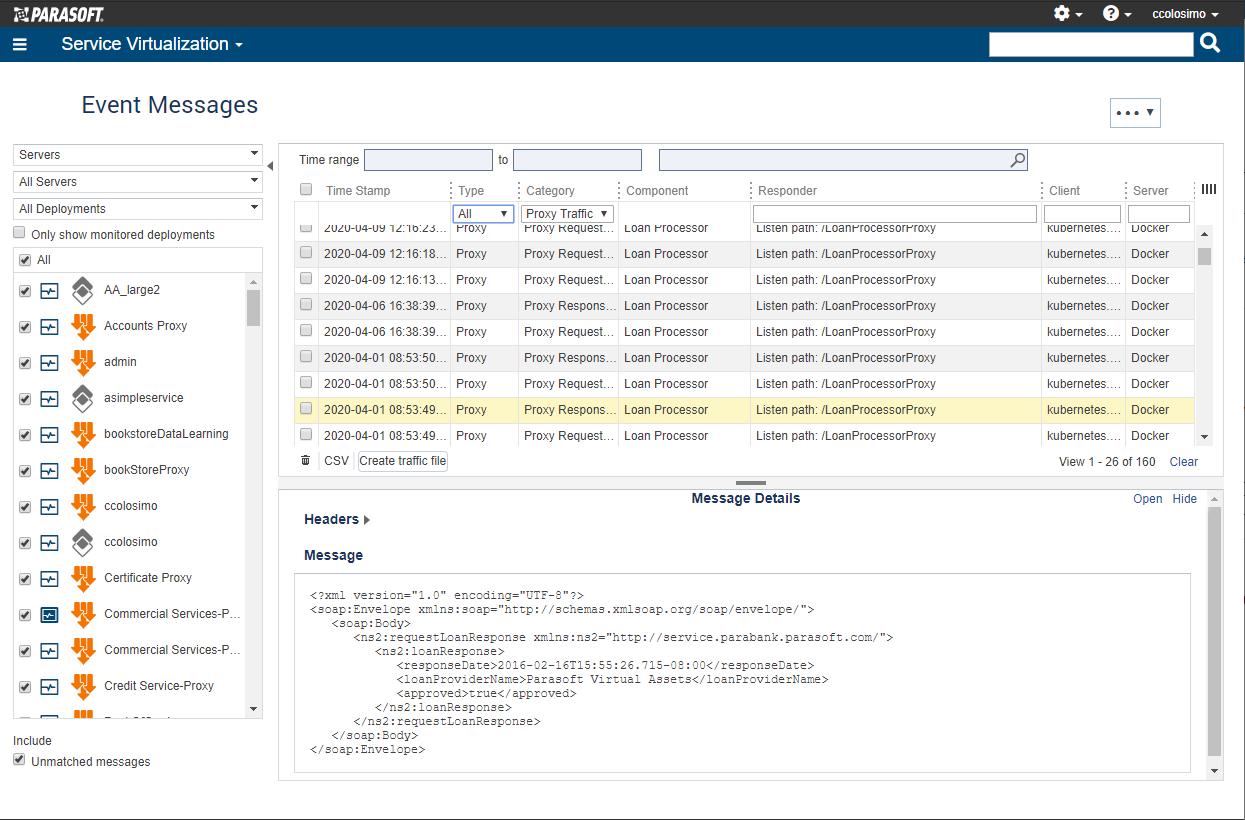Click the Responder filter input field
Image resolution: width=1245 pixels, height=820 pixels.
895,214
